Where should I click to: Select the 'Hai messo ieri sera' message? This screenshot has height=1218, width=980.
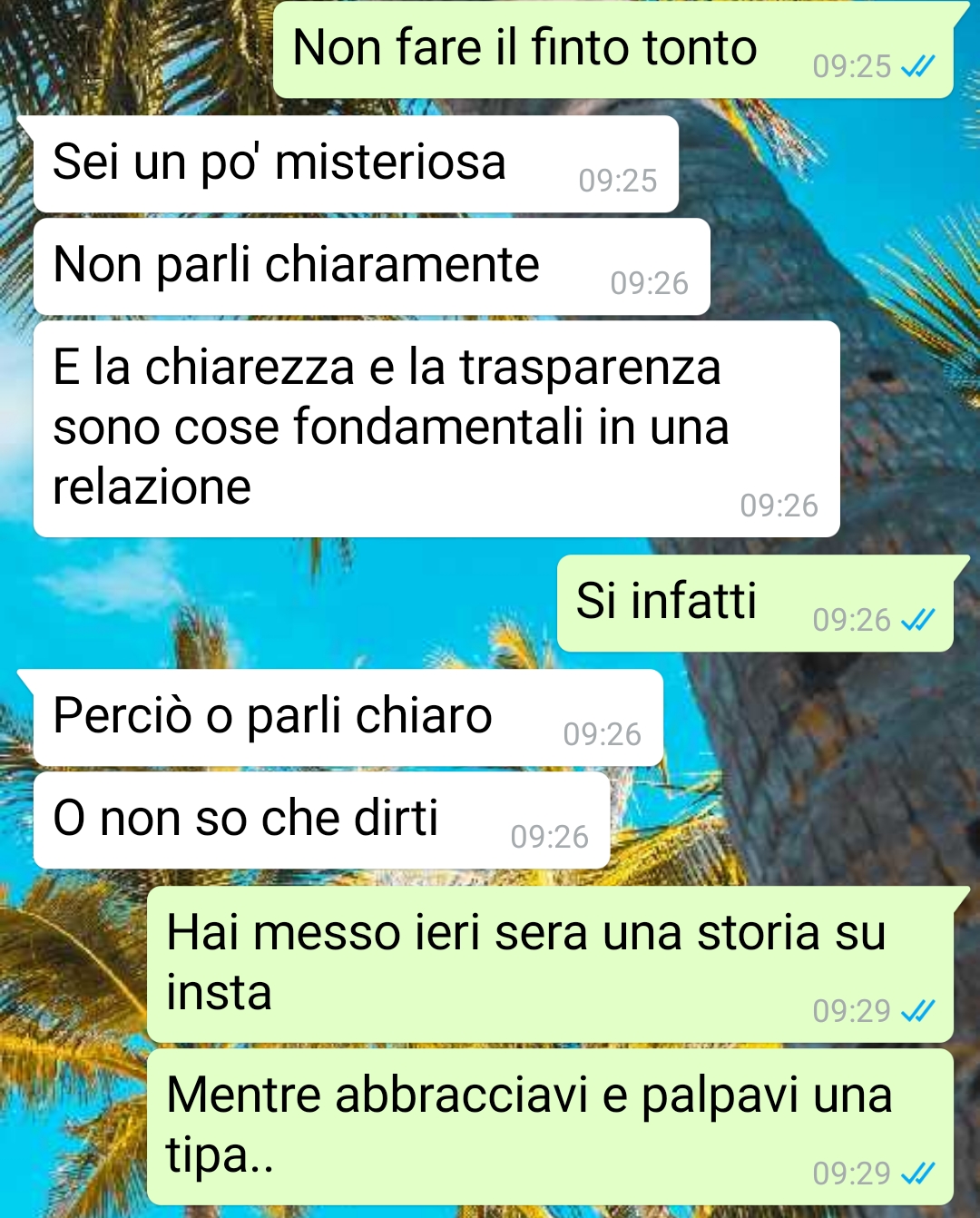pyautogui.click(x=550, y=965)
